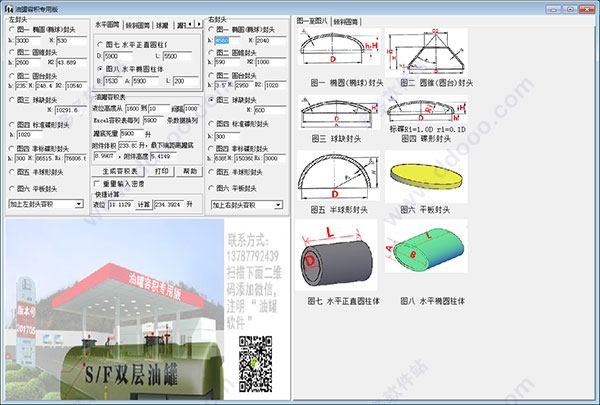Click the 联系方式 phone number 13787792439

pyautogui.click(x=253, y=256)
